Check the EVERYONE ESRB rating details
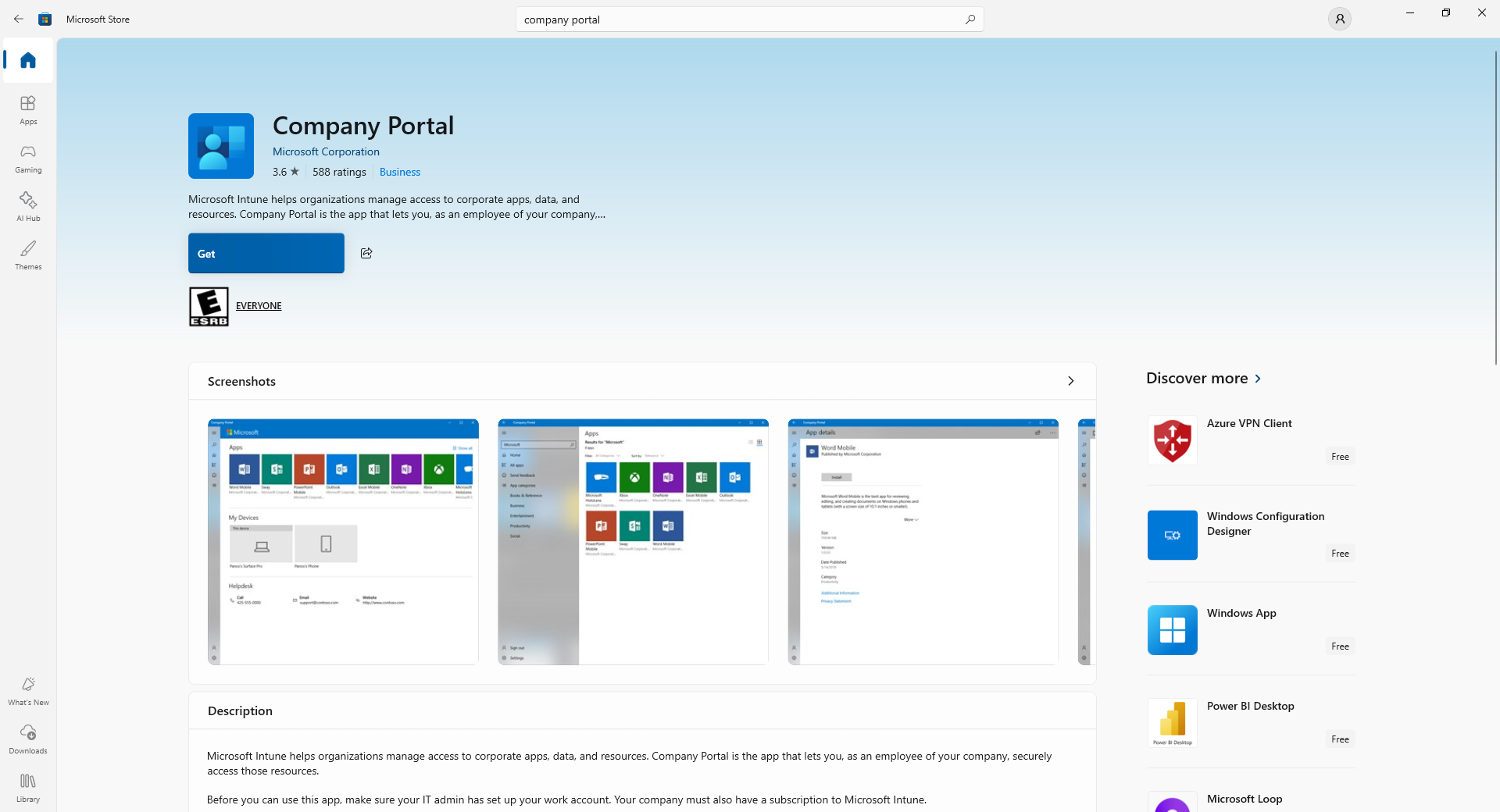1500x812 pixels. [259, 305]
